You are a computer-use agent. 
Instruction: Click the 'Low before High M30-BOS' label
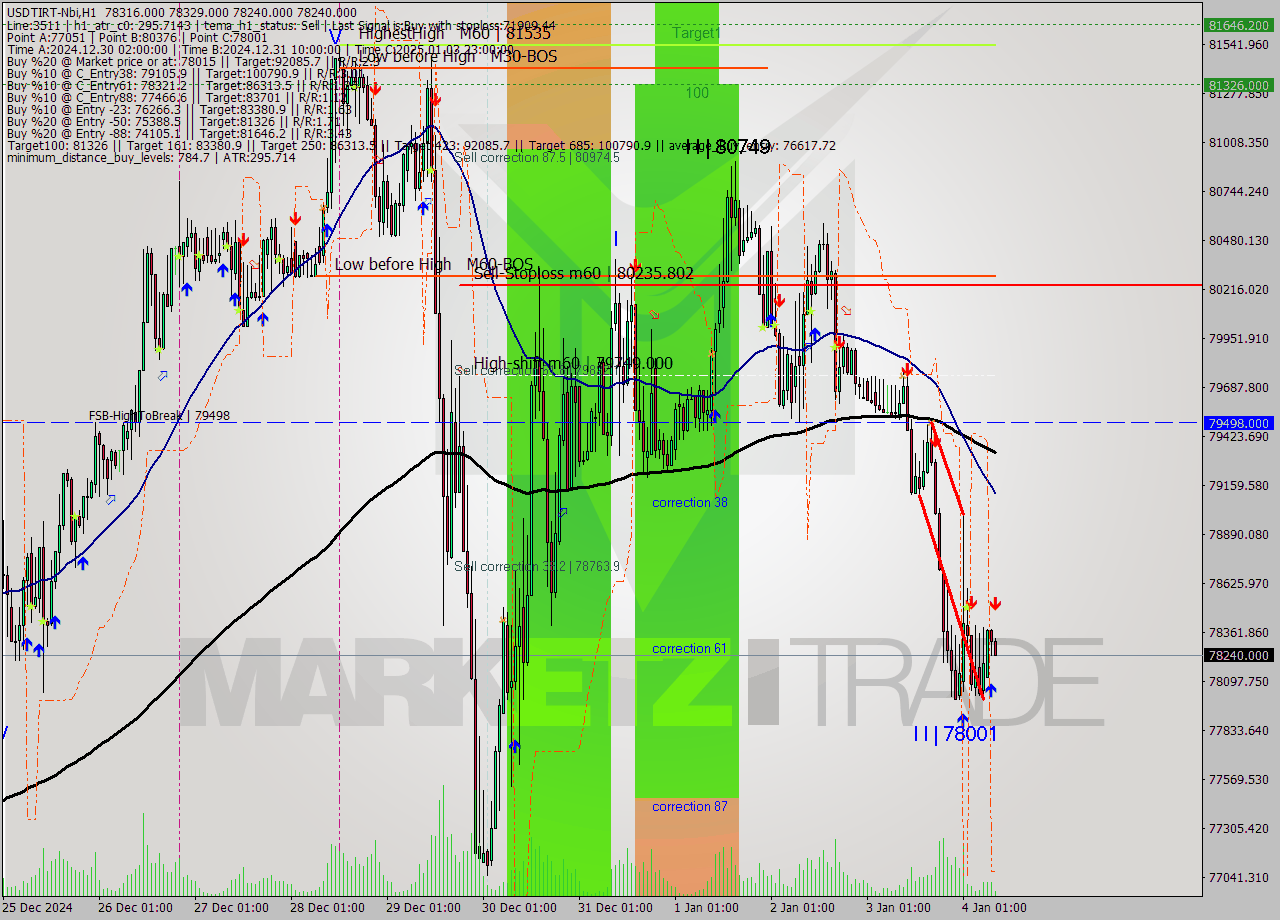click(x=458, y=57)
